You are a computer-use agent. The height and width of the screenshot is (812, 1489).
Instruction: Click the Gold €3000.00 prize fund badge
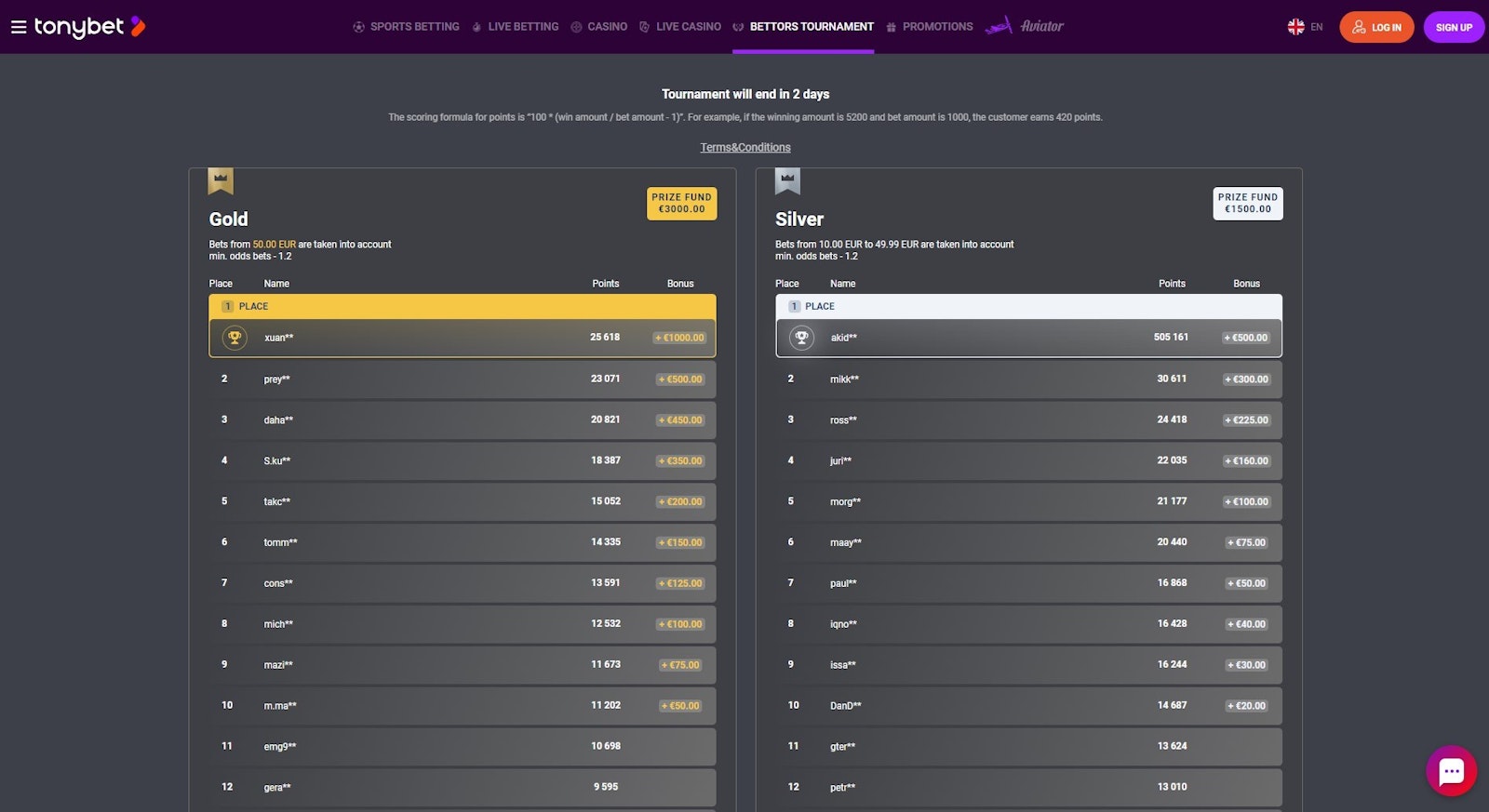(681, 204)
